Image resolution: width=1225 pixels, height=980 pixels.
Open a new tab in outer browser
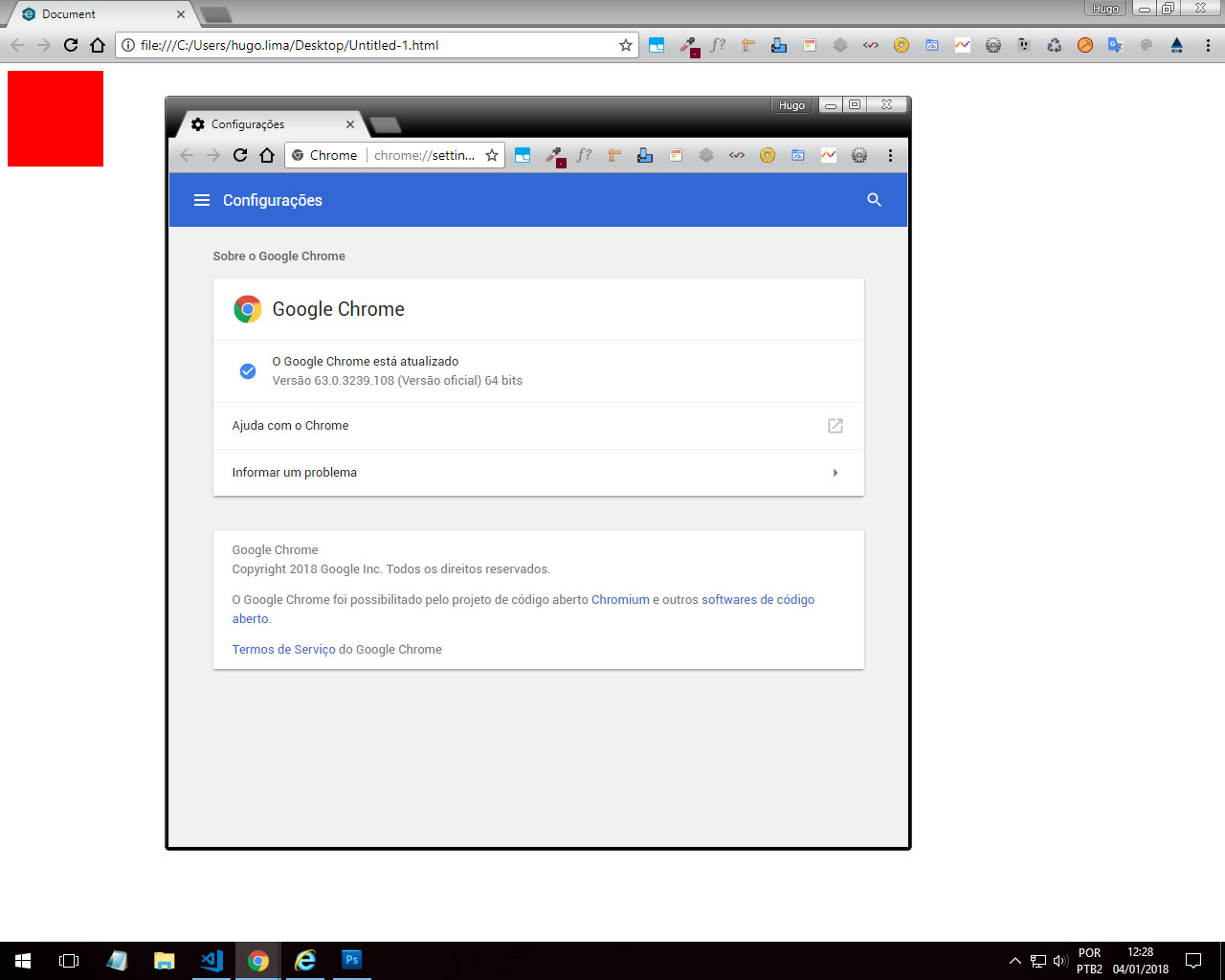[x=216, y=15]
